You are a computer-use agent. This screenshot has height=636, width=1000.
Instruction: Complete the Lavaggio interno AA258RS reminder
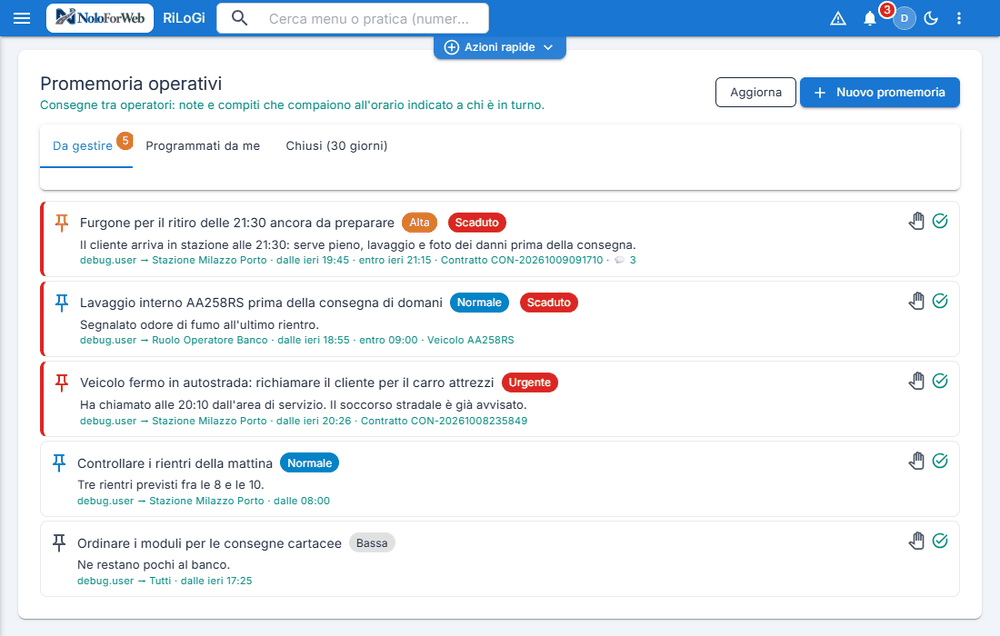940,301
